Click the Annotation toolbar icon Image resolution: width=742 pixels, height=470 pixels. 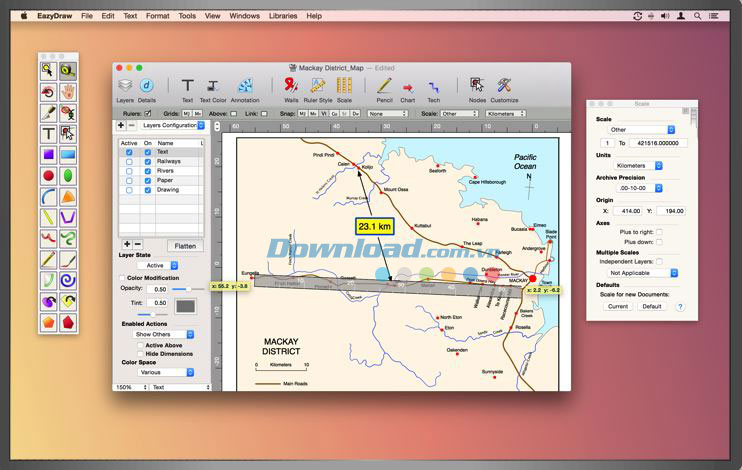(x=245, y=86)
